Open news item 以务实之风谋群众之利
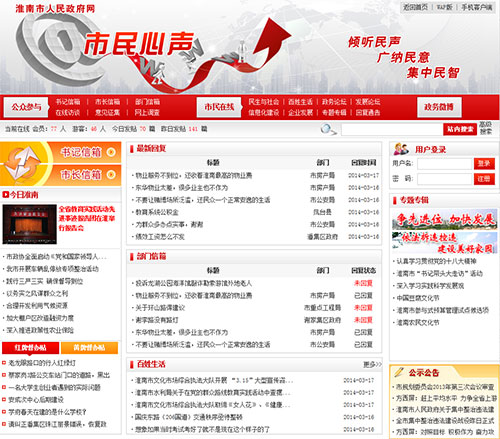The image size is (500, 439). tap(37, 294)
